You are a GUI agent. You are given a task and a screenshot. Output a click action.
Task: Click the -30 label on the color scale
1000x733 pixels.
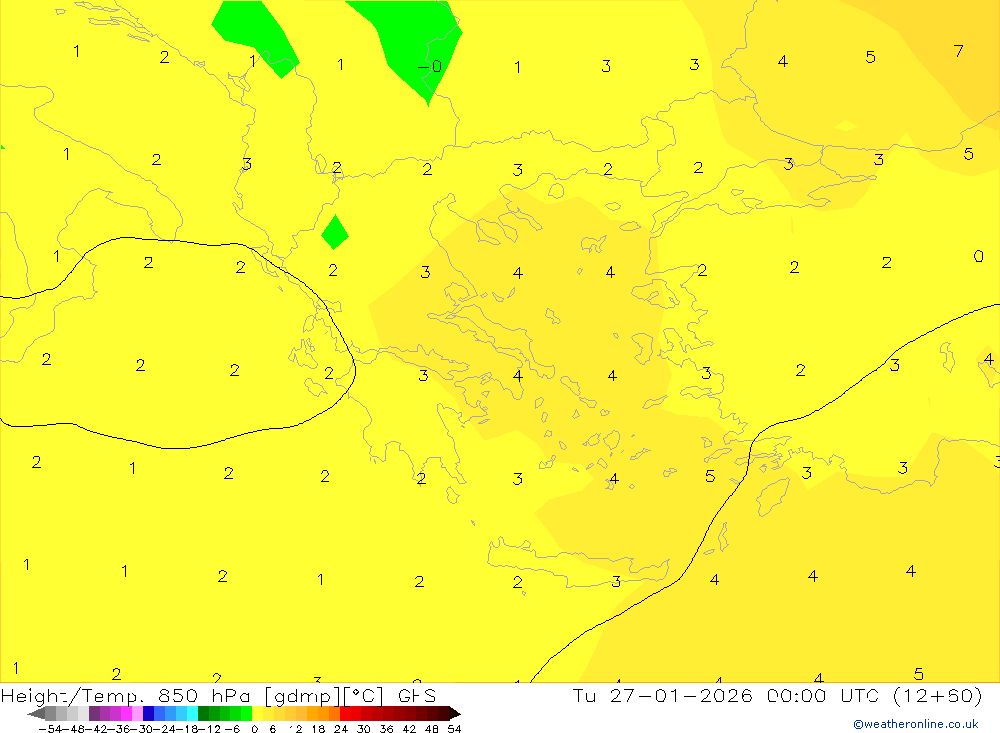[143, 729]
